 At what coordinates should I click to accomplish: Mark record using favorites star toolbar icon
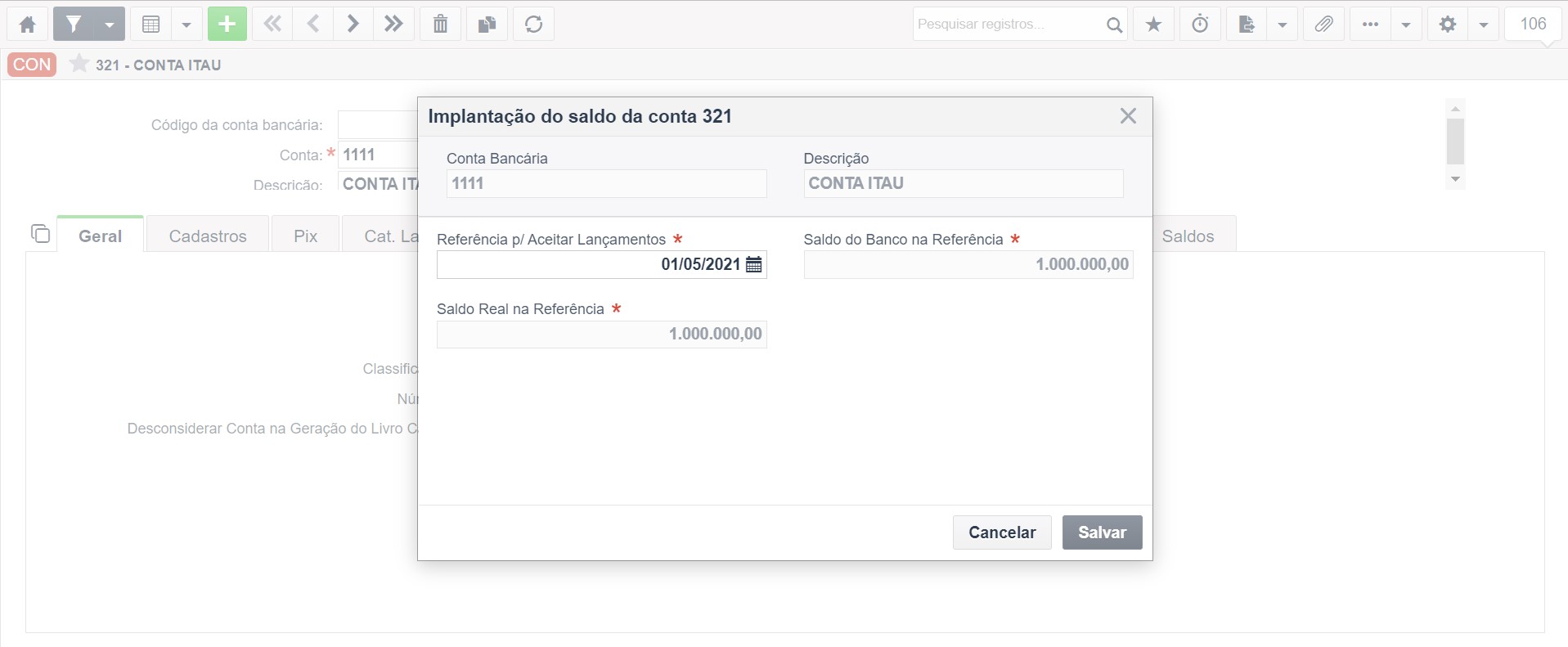(1153, 25)
